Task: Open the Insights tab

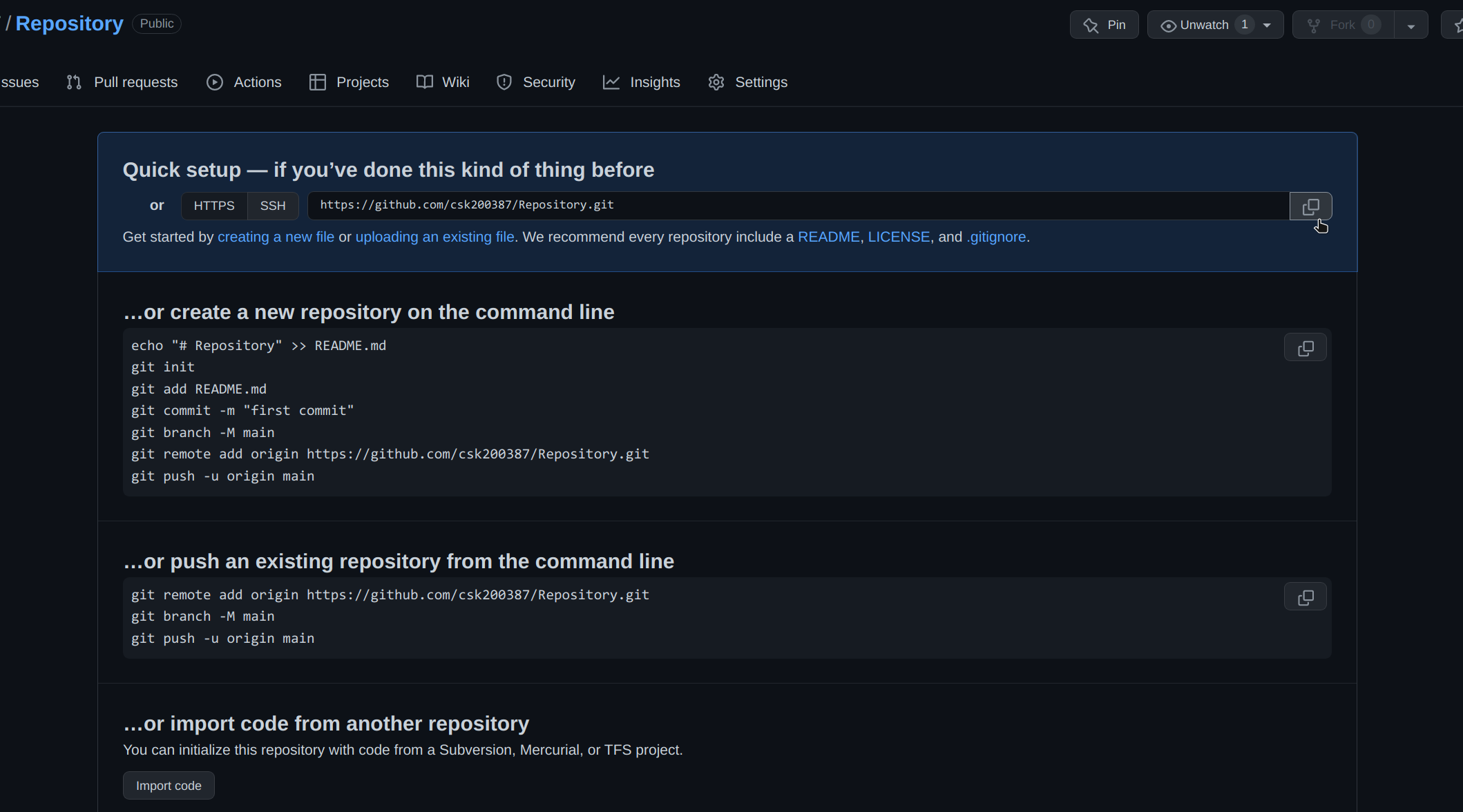Action: tap(642, 82)
